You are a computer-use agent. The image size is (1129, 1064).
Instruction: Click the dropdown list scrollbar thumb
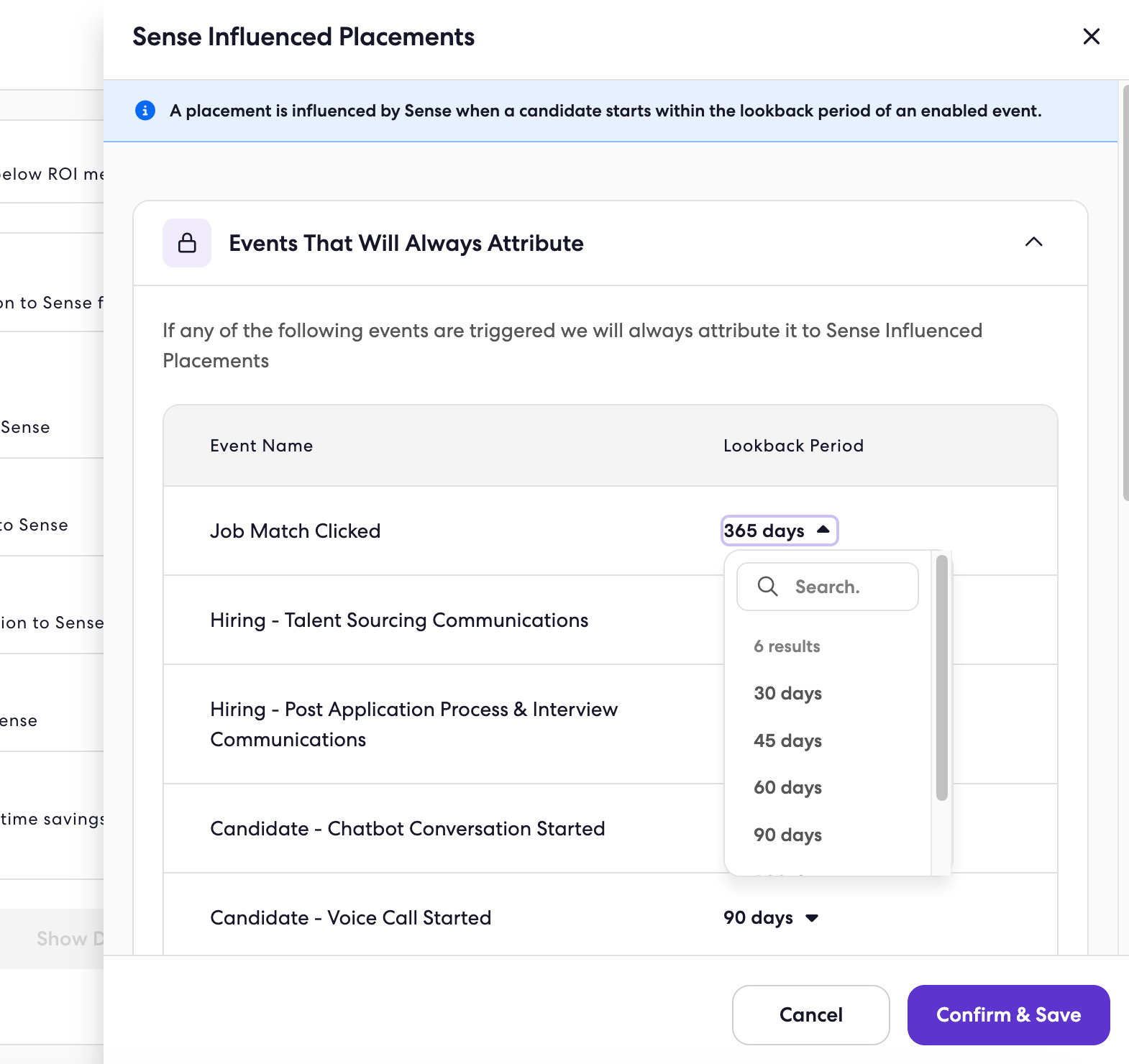(x=941, y=677)
